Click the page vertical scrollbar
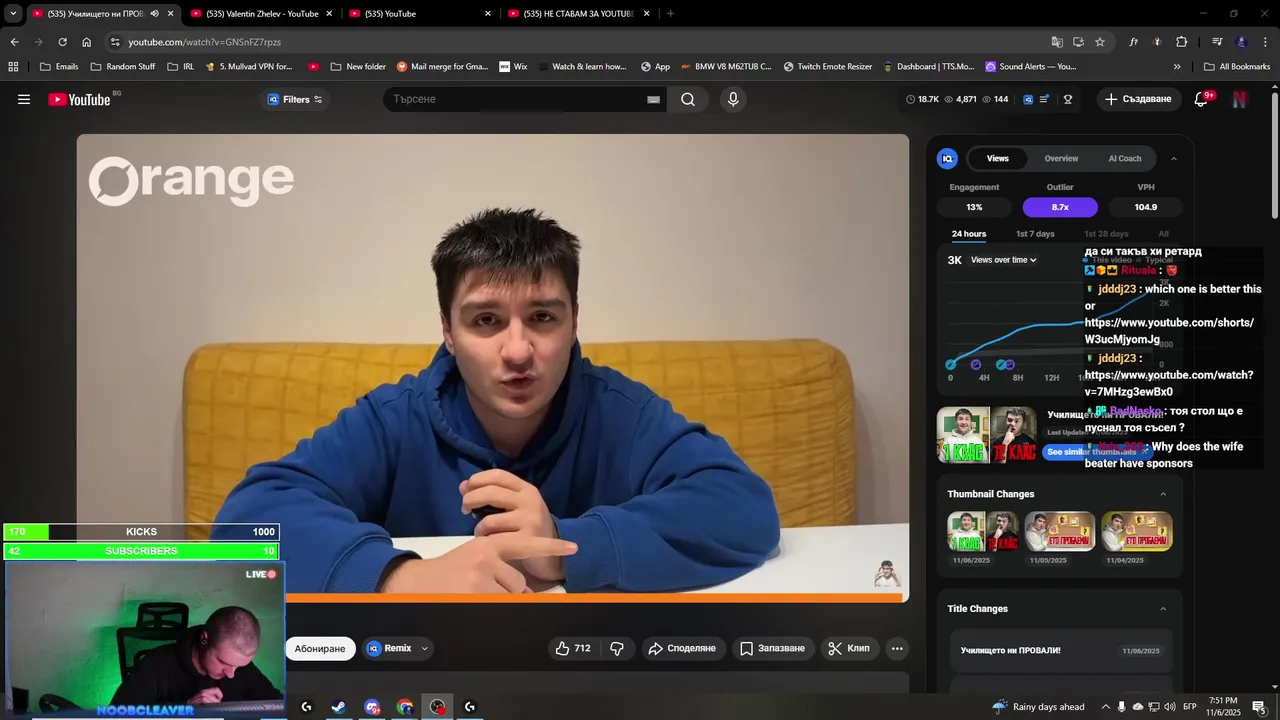The width and height of the screenshot is (1280, 720). pyautogui.click(x=1274, y=155)
